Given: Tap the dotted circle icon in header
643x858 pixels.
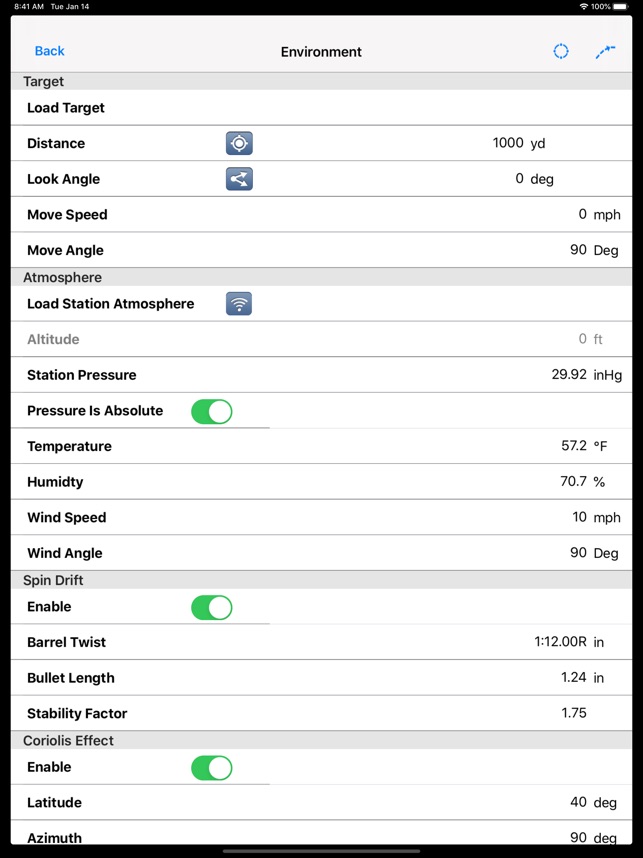Looking at the screenshot, I should (x=561, y=51).
